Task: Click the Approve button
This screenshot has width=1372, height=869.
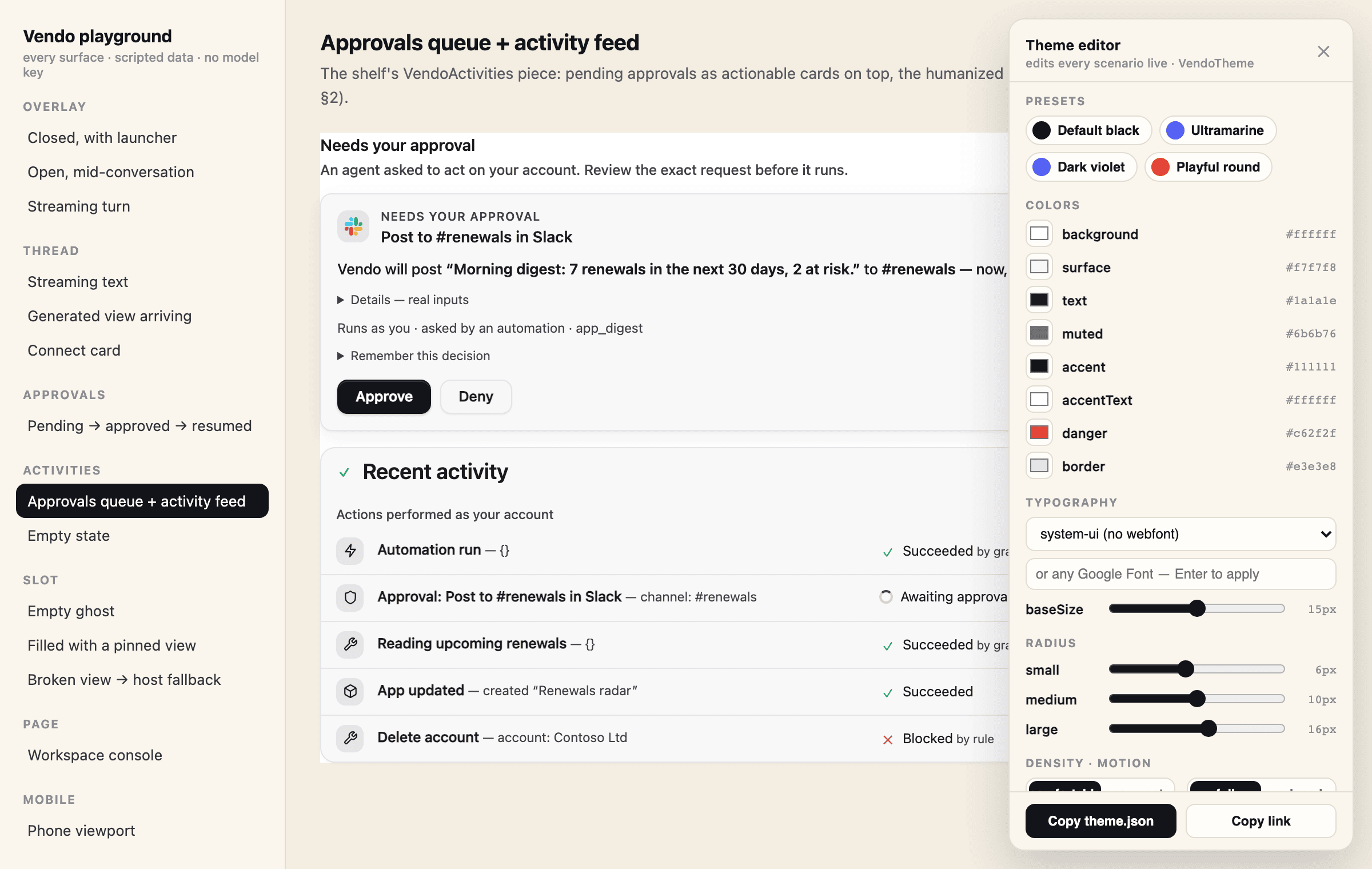Action: coord(384,397)
